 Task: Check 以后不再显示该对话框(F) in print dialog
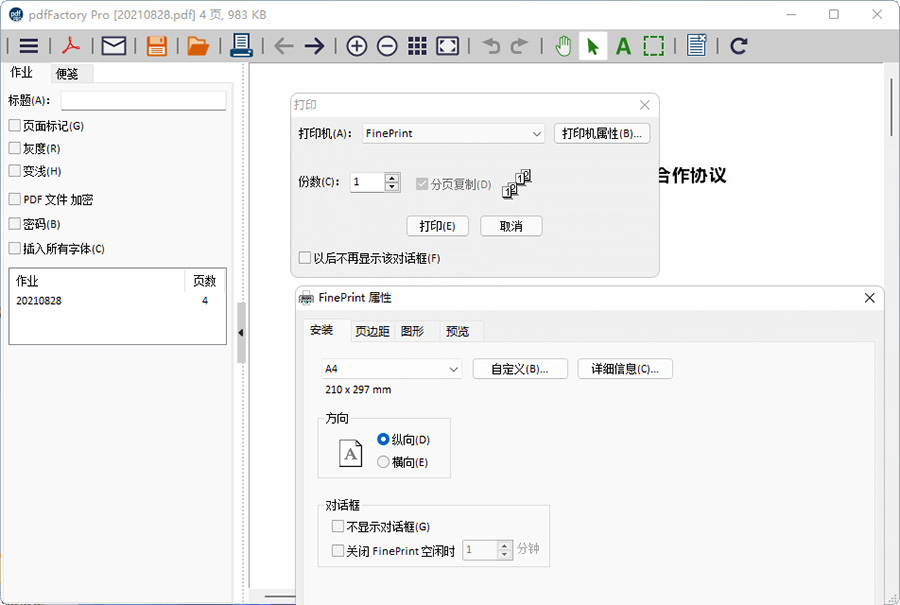point(304,257)
